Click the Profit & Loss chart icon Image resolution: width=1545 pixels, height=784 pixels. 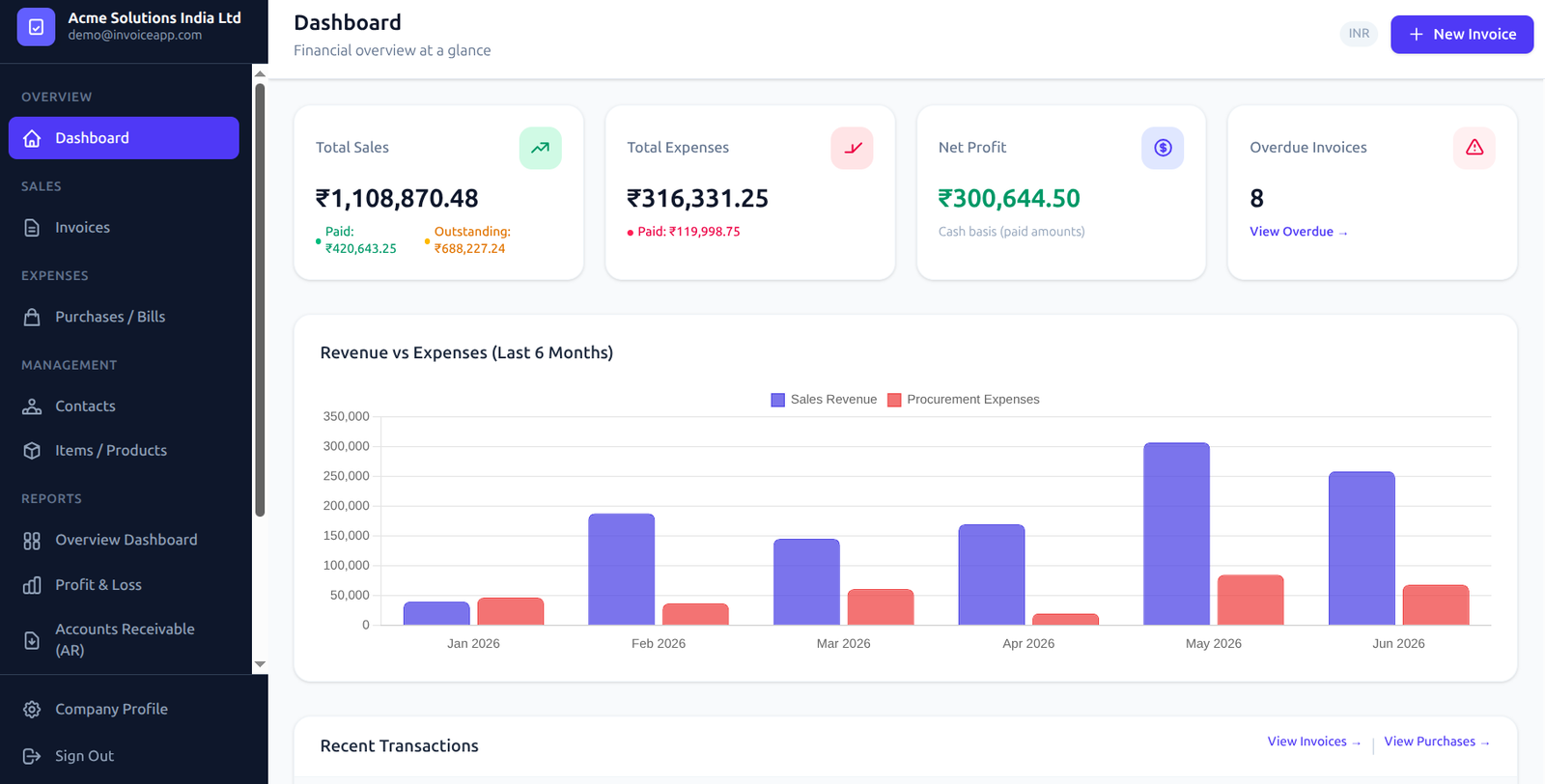point(32,585)
